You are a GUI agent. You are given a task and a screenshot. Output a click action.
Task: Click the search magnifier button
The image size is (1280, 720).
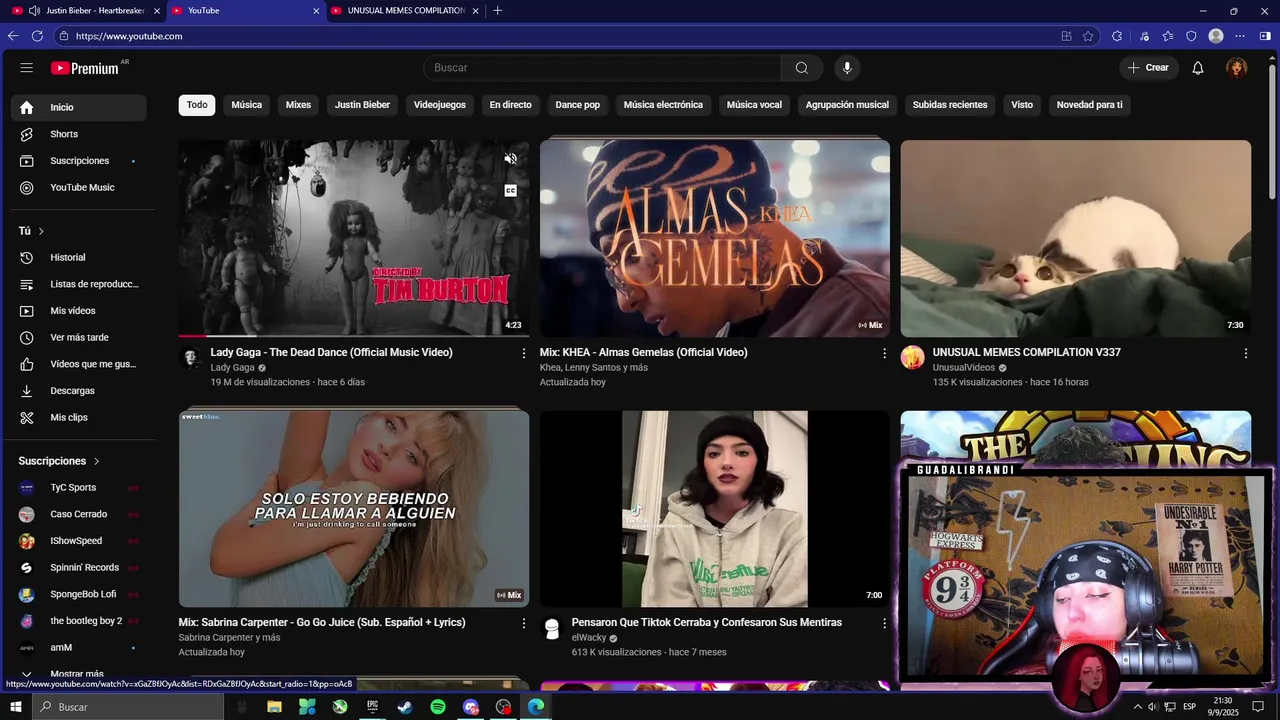pos(801,68)
